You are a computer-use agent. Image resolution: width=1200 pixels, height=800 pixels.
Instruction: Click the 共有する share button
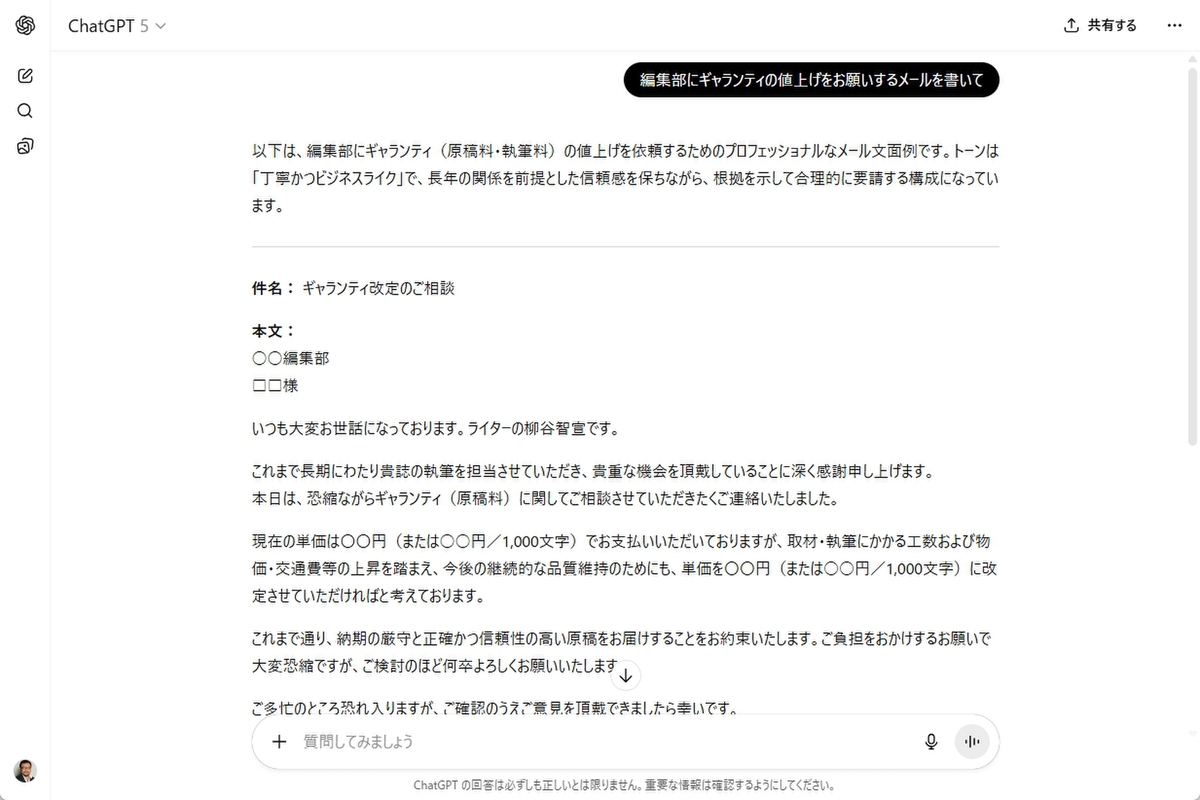pos(1100,26)
